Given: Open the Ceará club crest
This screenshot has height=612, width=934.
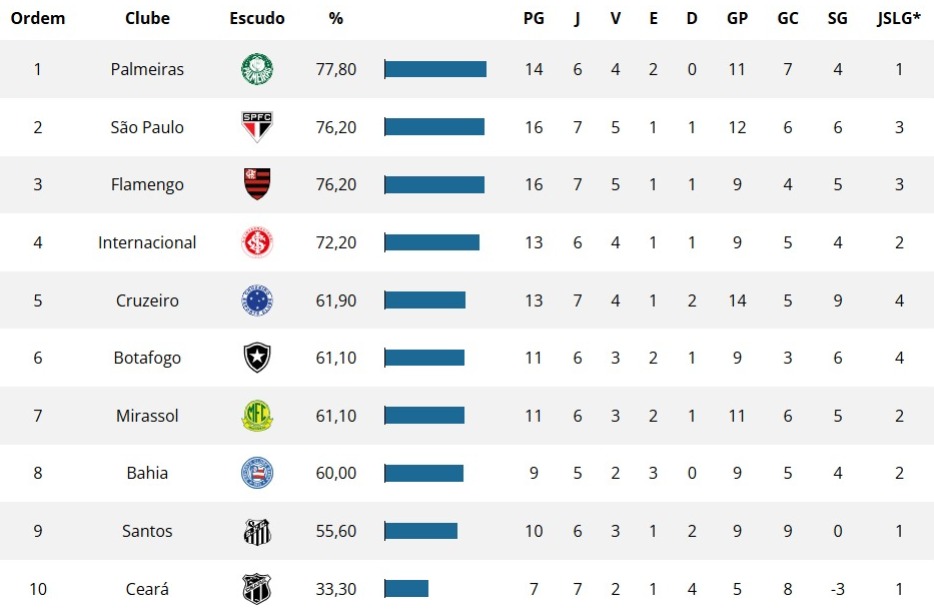Looking at the screenshot, I should tap(257, 589).
